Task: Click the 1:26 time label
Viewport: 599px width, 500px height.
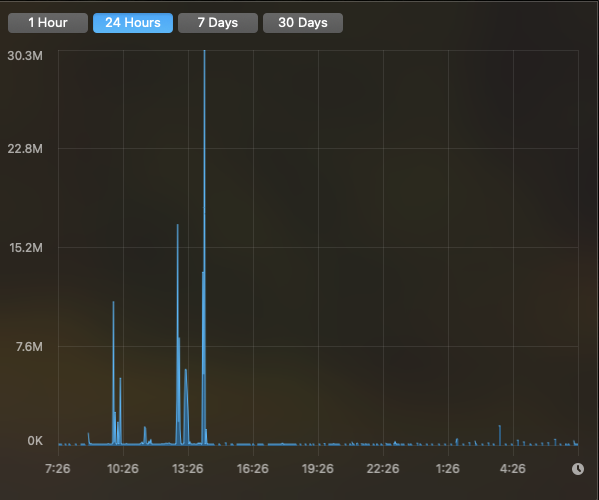Action: [x=448, y=469]
